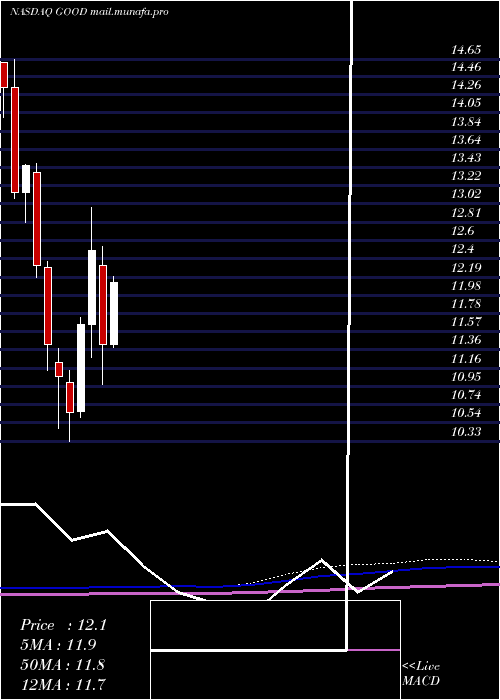Select the 10.33 price axis label
The width and height of the screenshot is (500, 700).
pyautogui.click(x=466, y=432)
